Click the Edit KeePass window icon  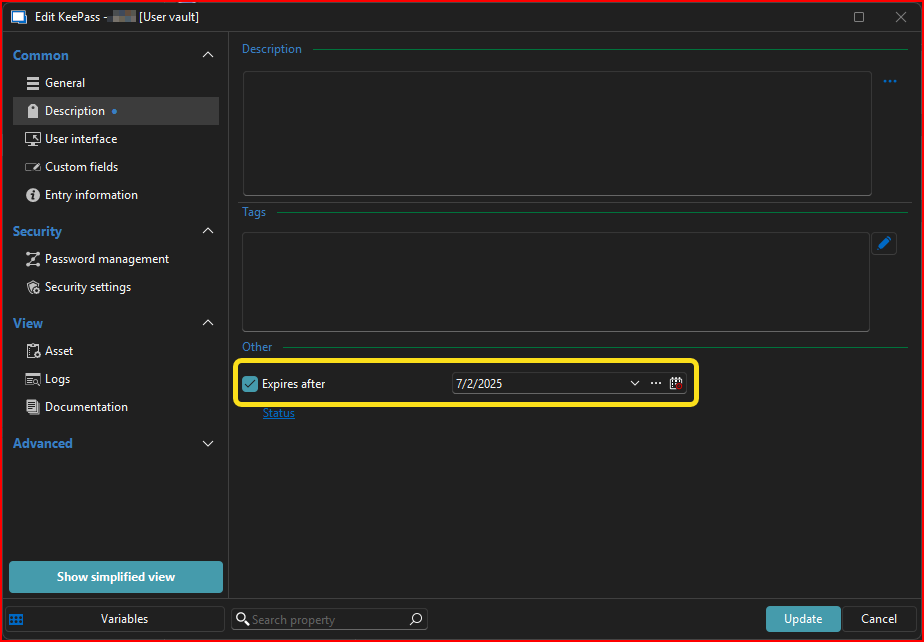tap(19, 17)
